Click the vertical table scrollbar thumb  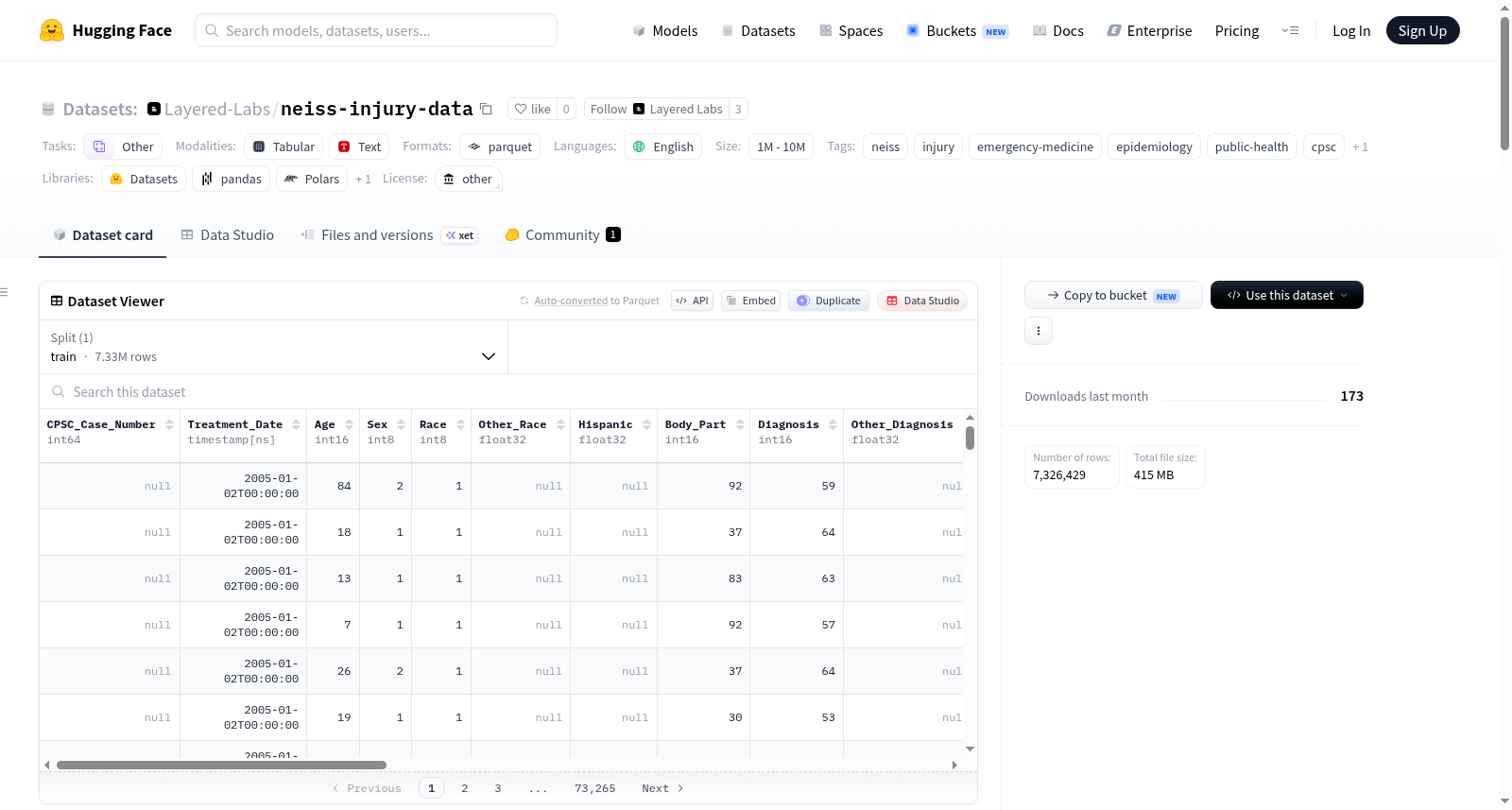point(970,438)
